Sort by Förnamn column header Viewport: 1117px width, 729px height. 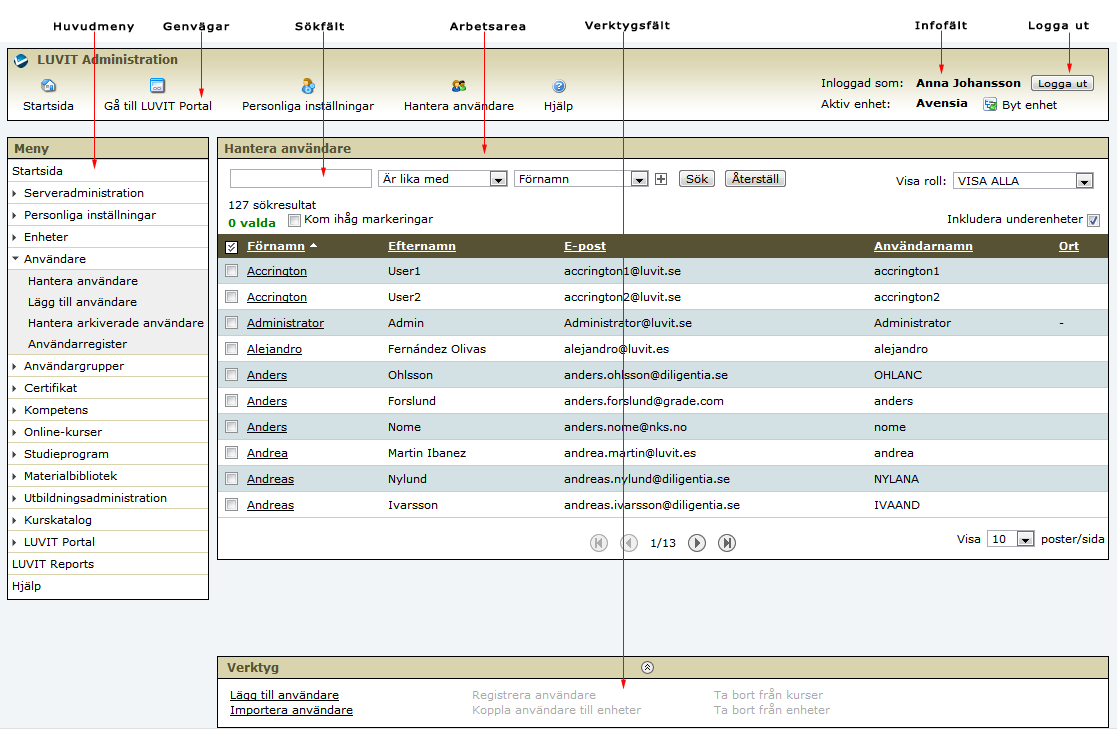[x=276, y=246]
